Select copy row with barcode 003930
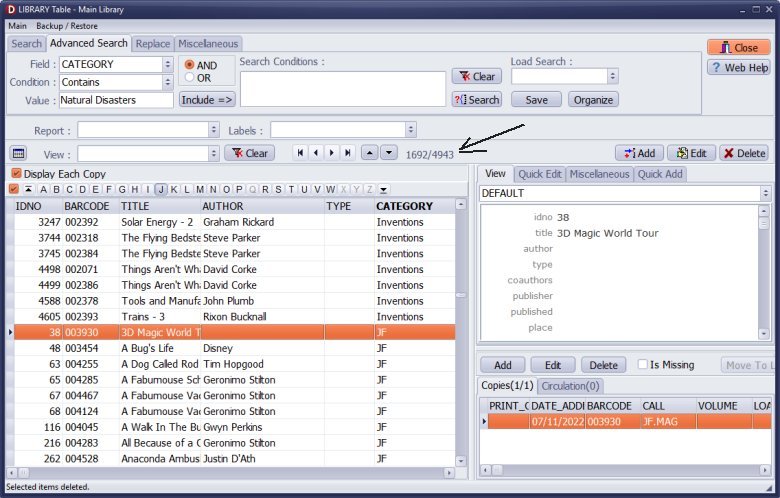The height and width of the screenshot is (498, 780). (629, 421)
